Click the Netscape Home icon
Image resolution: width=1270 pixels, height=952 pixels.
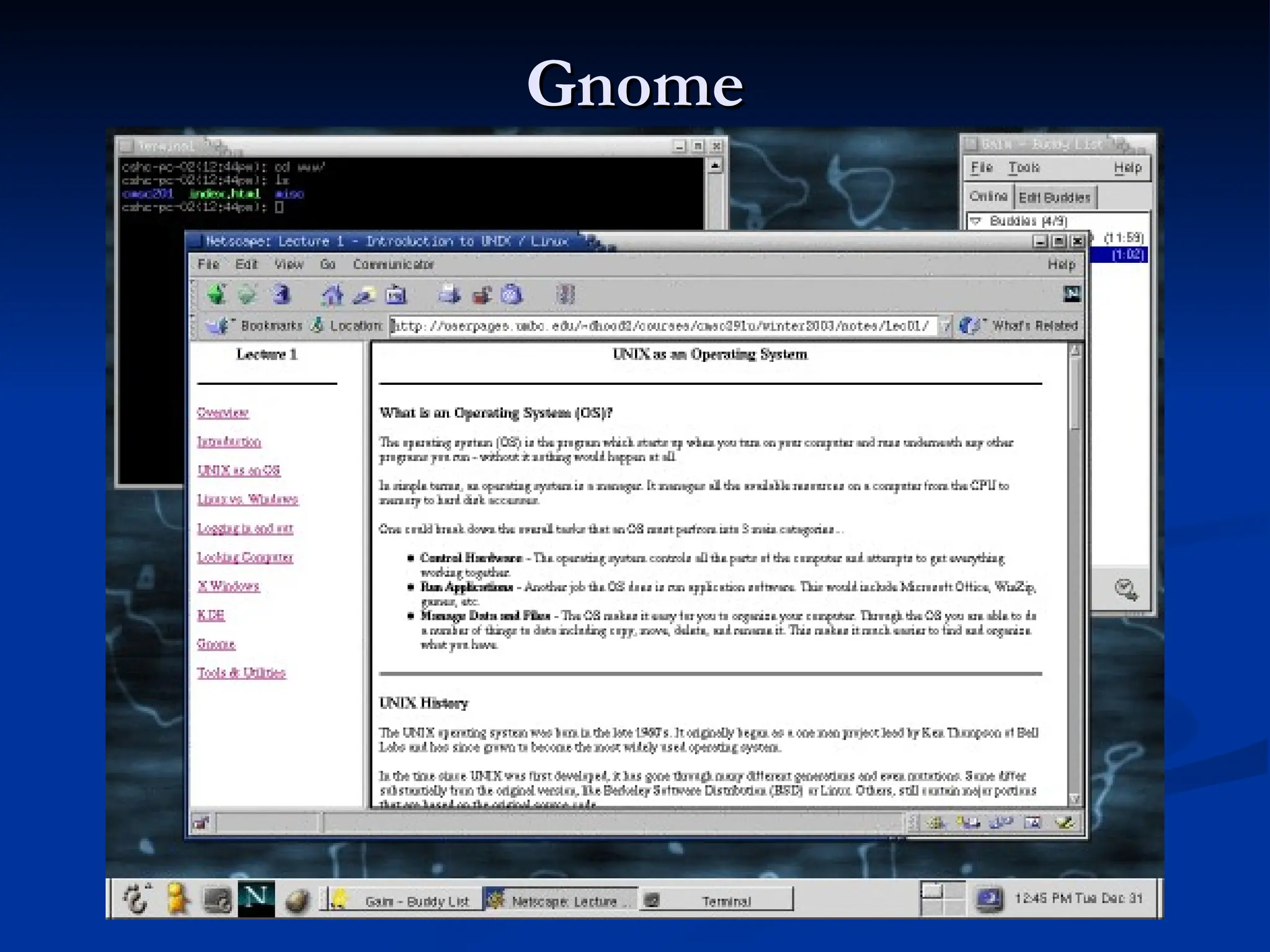(x=332, y=295)
